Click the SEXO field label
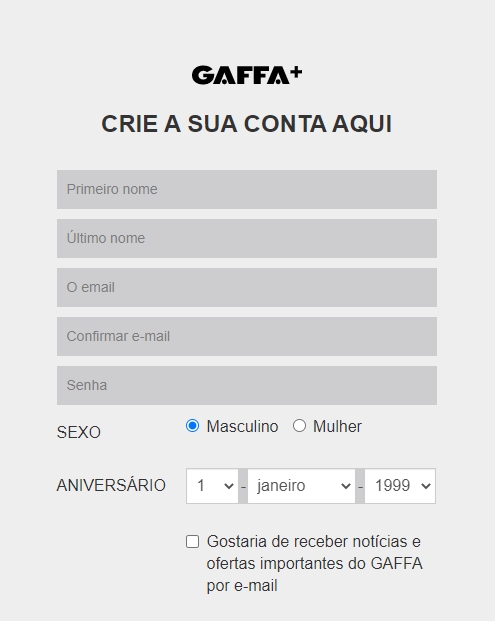 79,432
